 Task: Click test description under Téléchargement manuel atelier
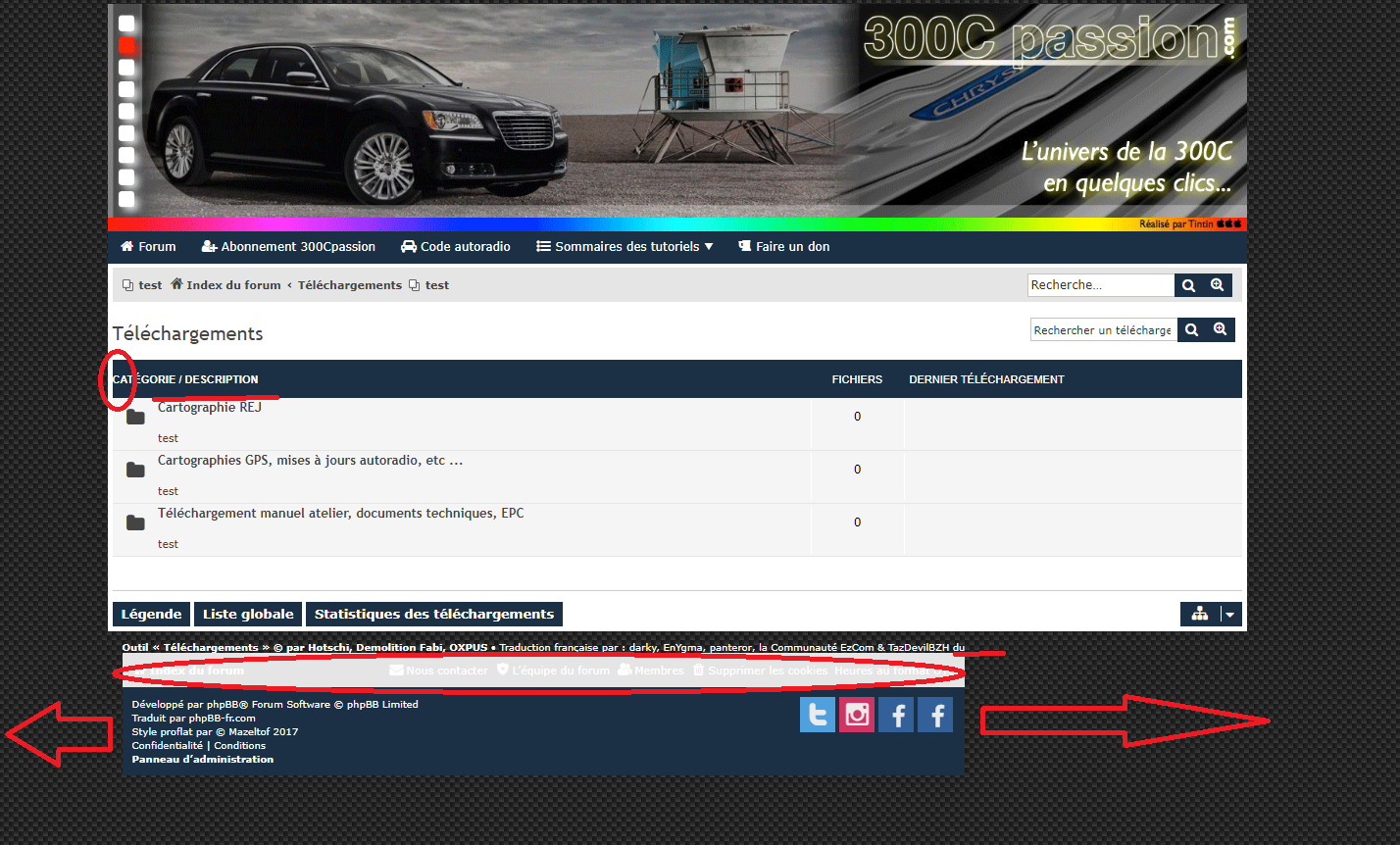click(x=168, y=544)
